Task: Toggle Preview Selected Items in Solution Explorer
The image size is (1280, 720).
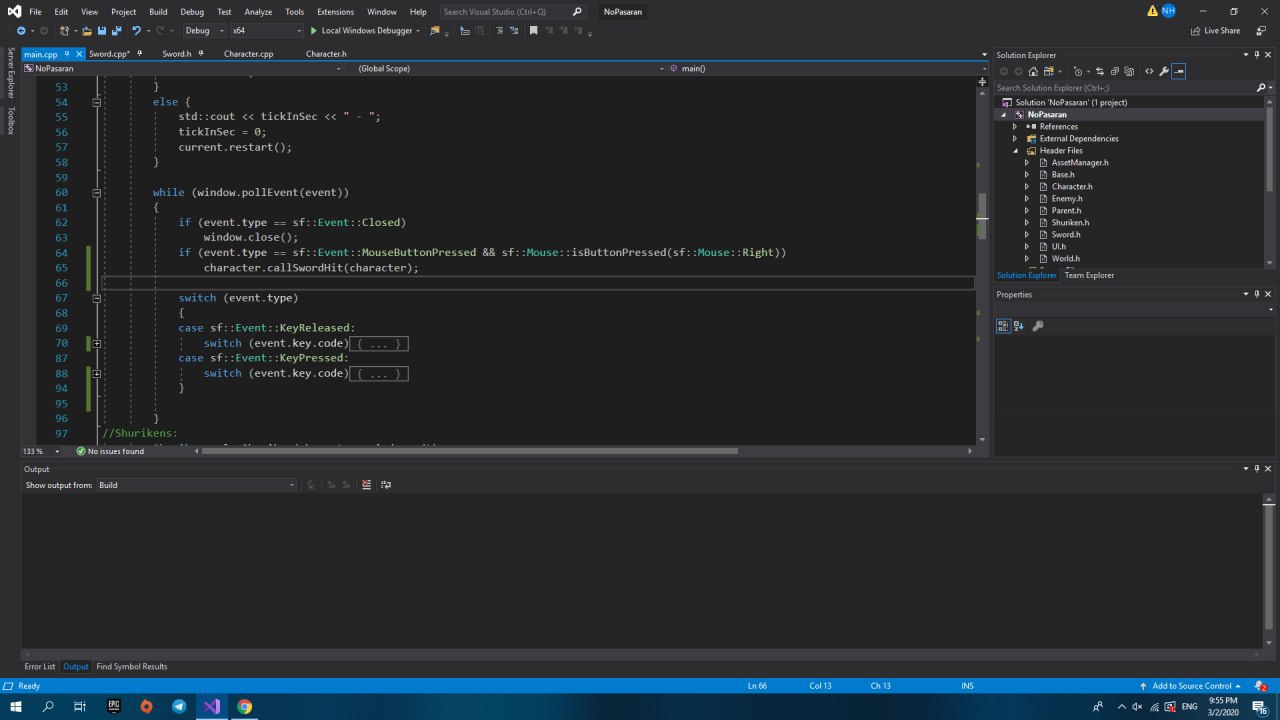Action: 1179,71
